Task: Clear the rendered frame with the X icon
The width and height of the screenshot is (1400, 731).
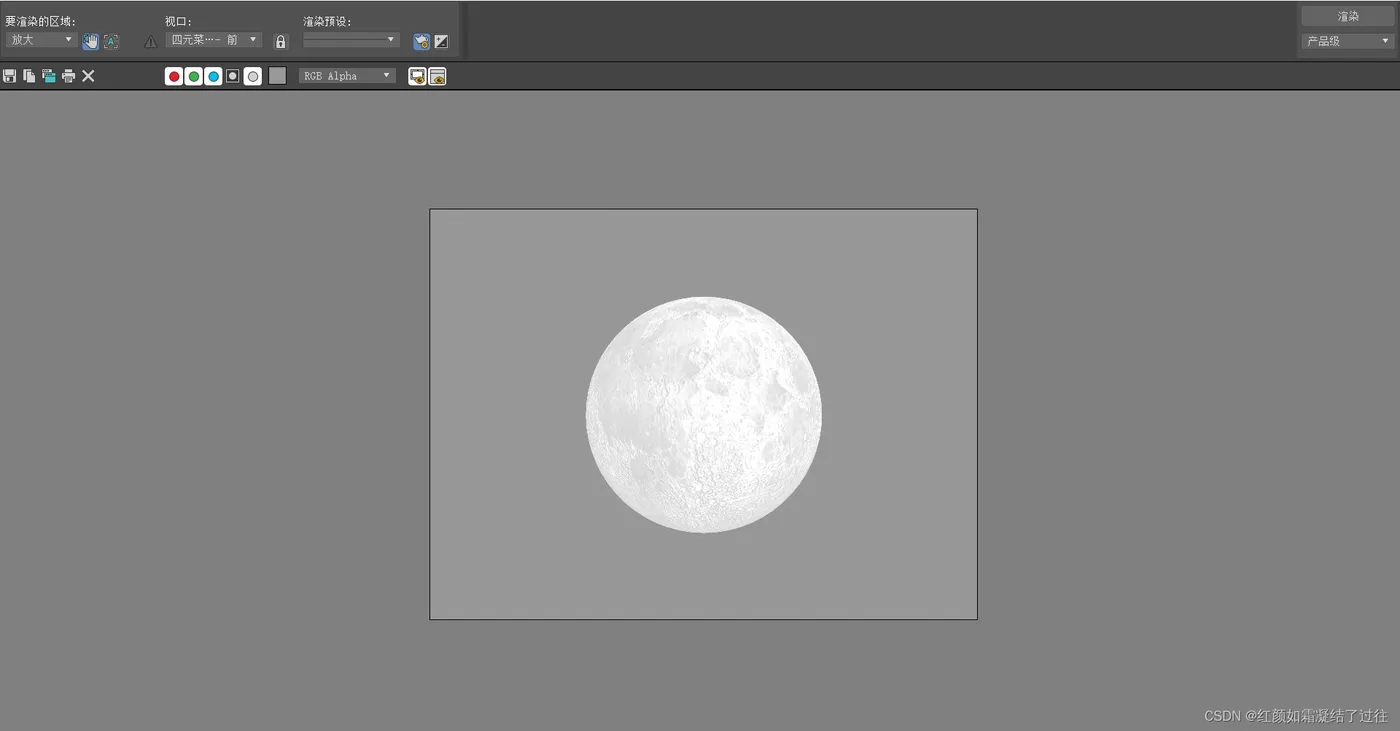Action: coord(88,76)
